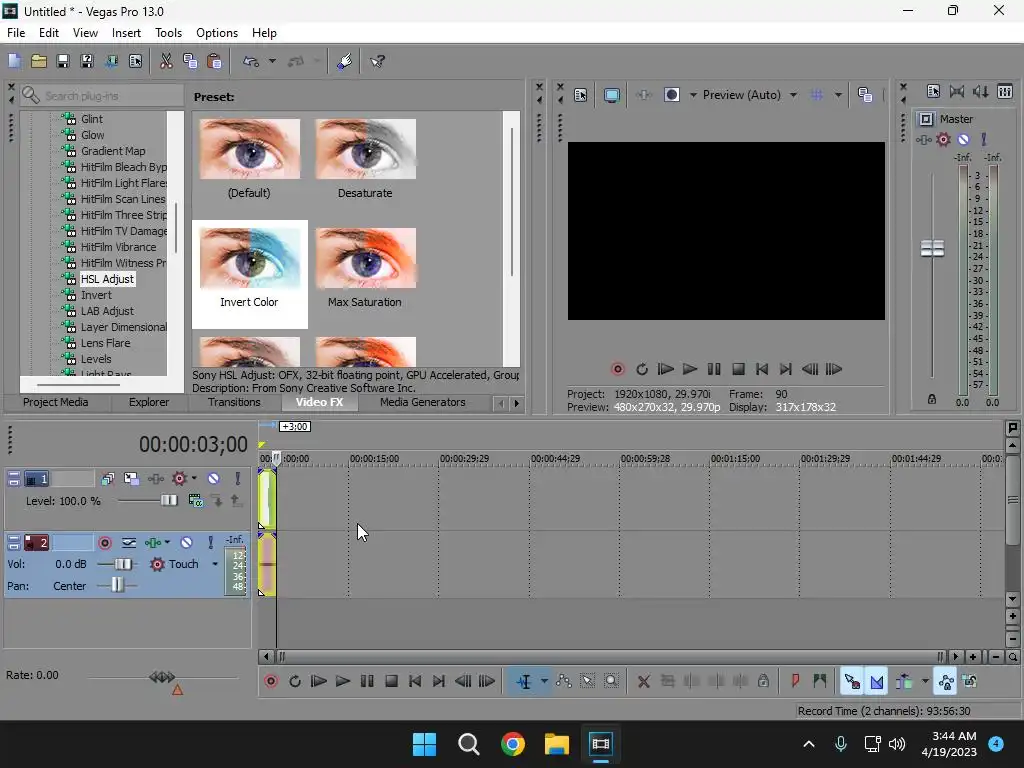Image resolution: width=1024 pixels, height=768 pixels.
Task: Open the preview Overlays dropdown arrow
Action: tap(838, 95)
